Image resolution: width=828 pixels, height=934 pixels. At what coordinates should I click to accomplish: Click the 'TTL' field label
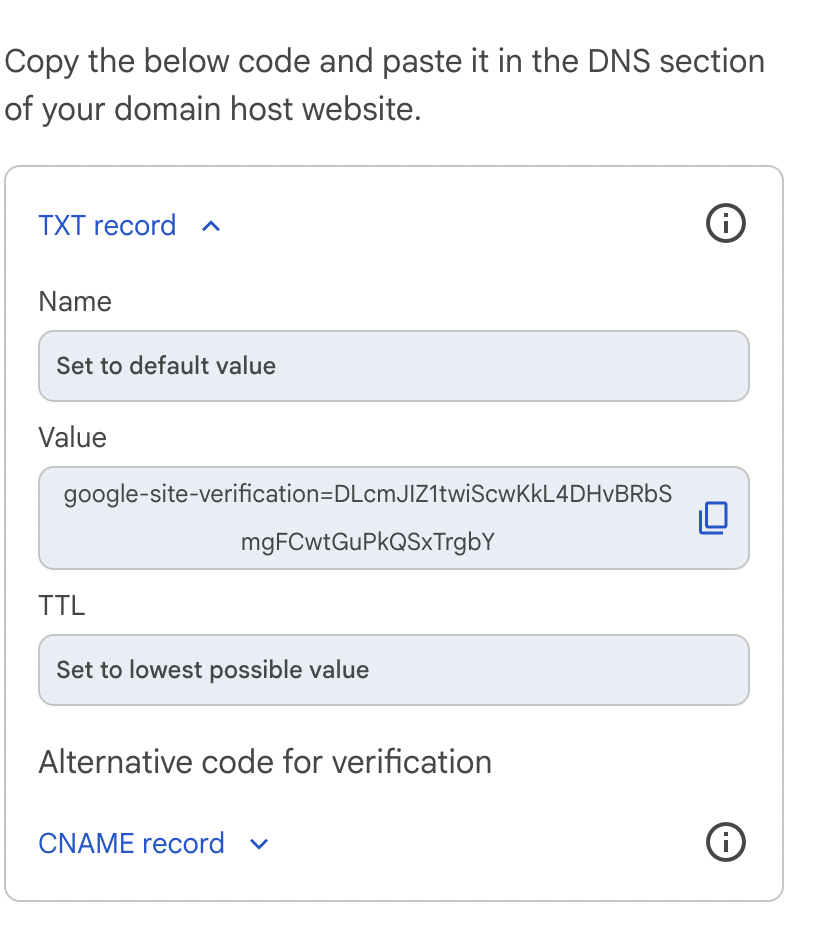(x=62, y=605)
